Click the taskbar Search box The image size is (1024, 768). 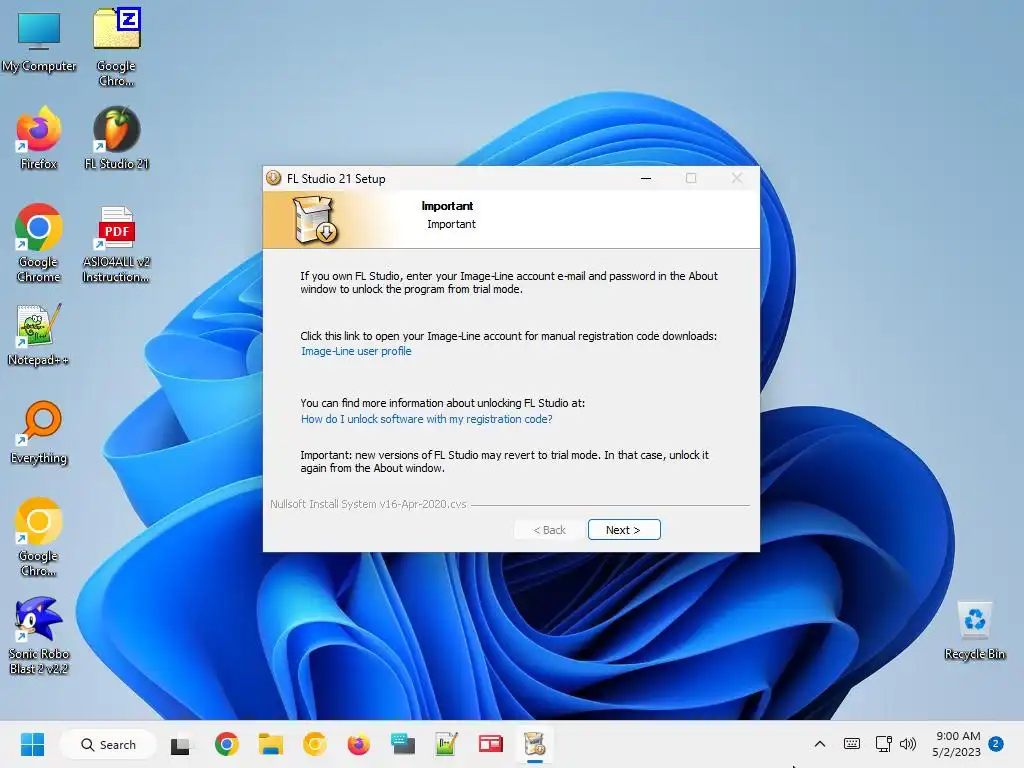(x=108, y=744)
